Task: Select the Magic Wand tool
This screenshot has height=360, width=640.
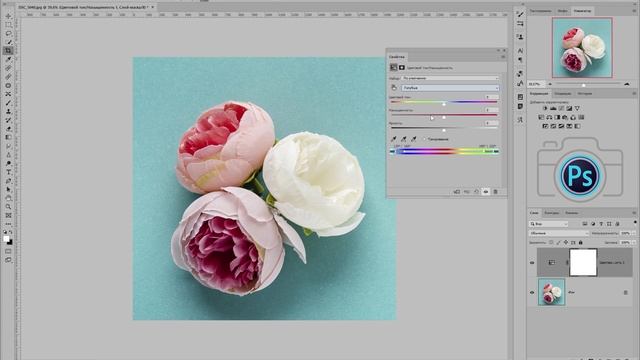Action: coord(8,42)
